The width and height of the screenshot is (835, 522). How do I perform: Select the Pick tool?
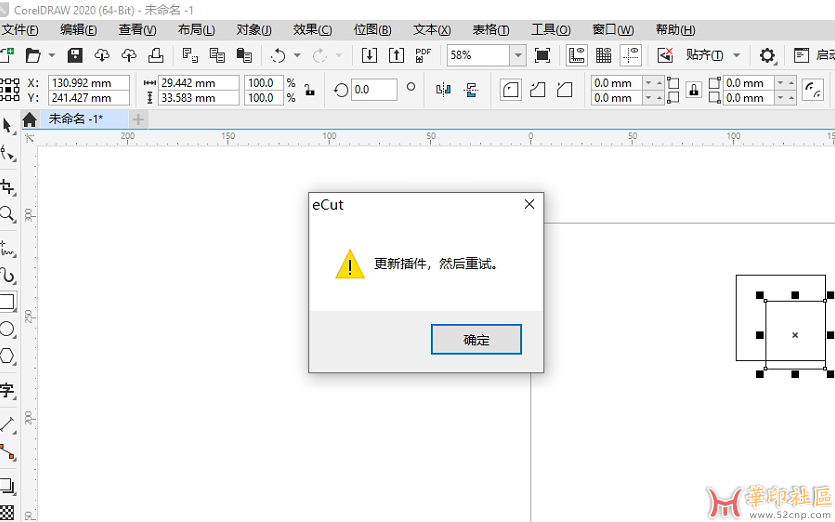[7, 126]
